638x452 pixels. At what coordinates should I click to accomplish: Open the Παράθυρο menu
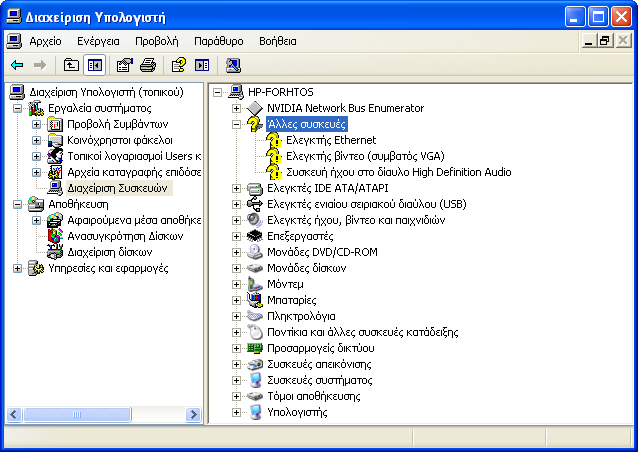pyautogui.click(x=219, y=41)
